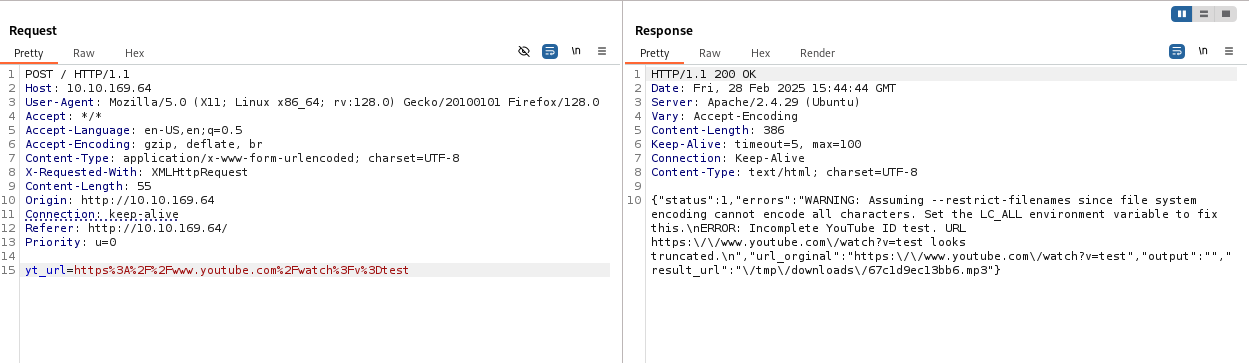
Task: Click the POST / HTTP/1.1 request line
Action: tap(77, 74)
